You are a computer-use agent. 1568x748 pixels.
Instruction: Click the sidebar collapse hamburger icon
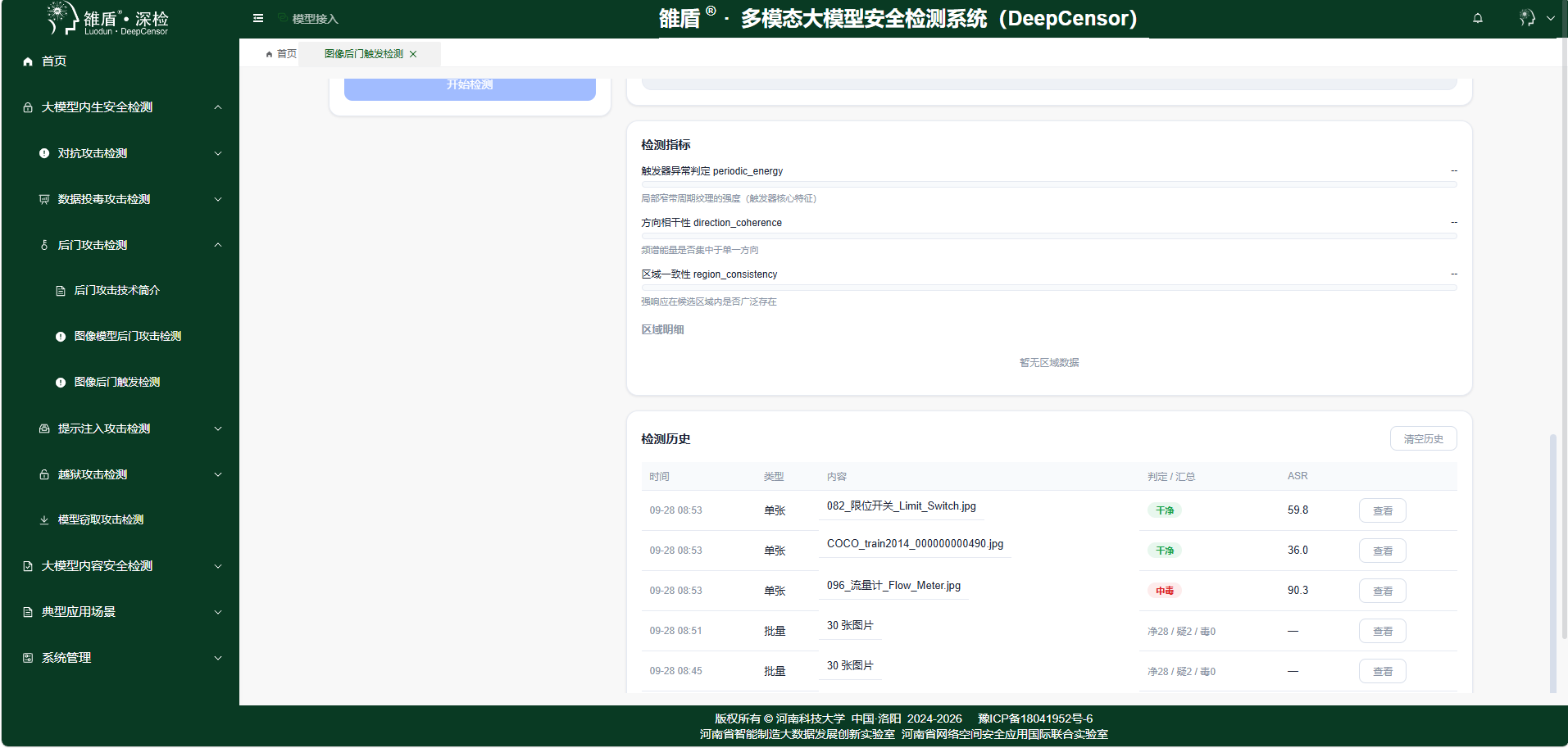click(x=258, y=18)
